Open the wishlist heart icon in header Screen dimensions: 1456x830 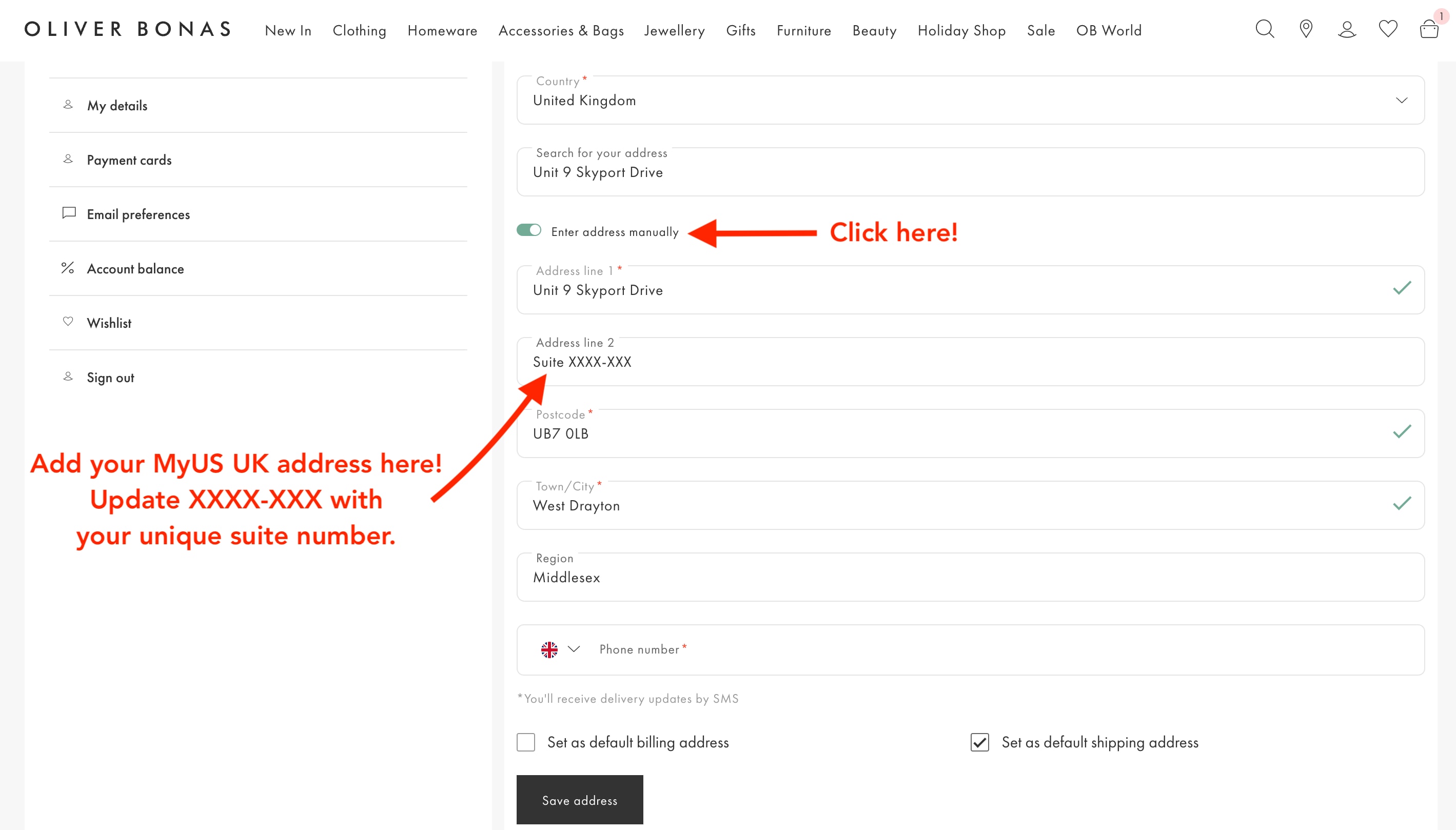click(1388, 29)
